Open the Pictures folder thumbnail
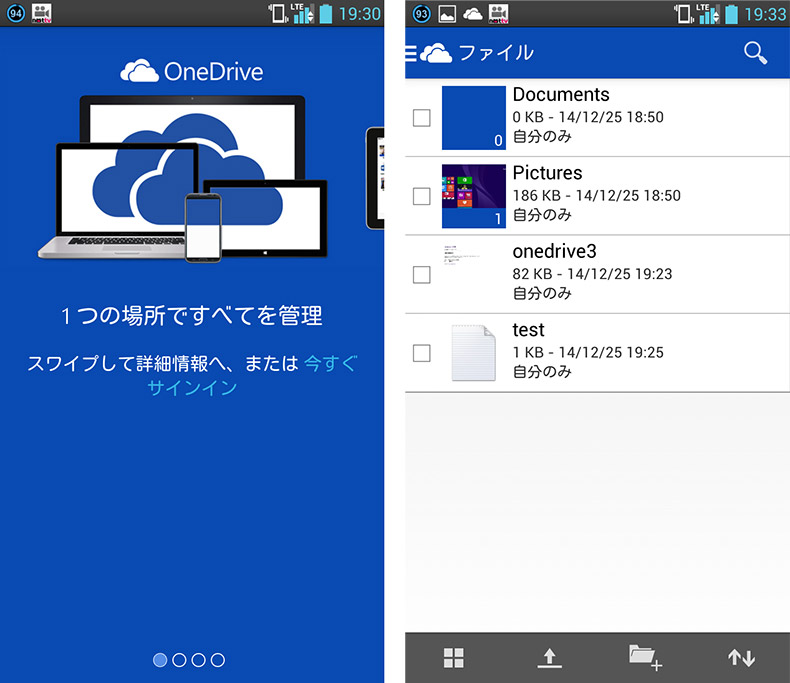 point(474,196)
